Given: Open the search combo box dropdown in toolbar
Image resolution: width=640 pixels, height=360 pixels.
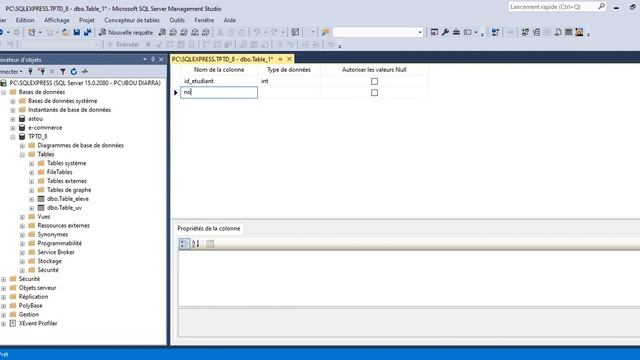Looking at the screenshot, I should (x=420, y=32).
